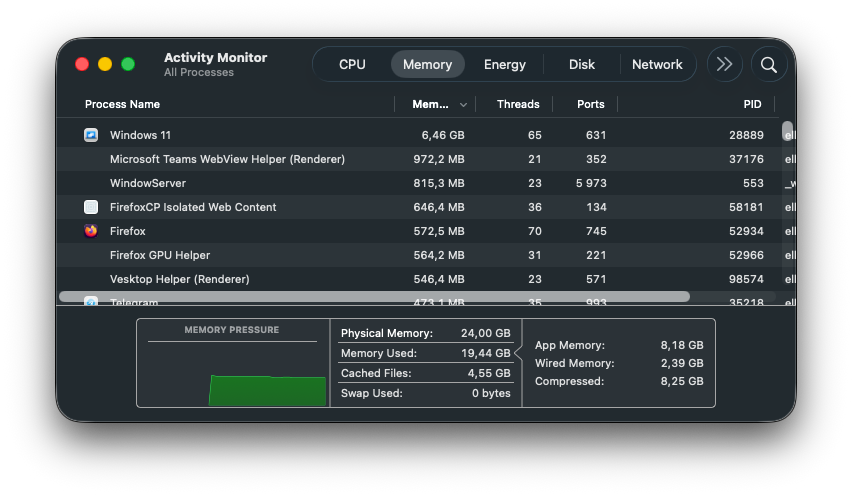Screen dimensions: 852x496
Task: Click the Wired Memory 2,39 GB value
Action: [x=682, y=363]
